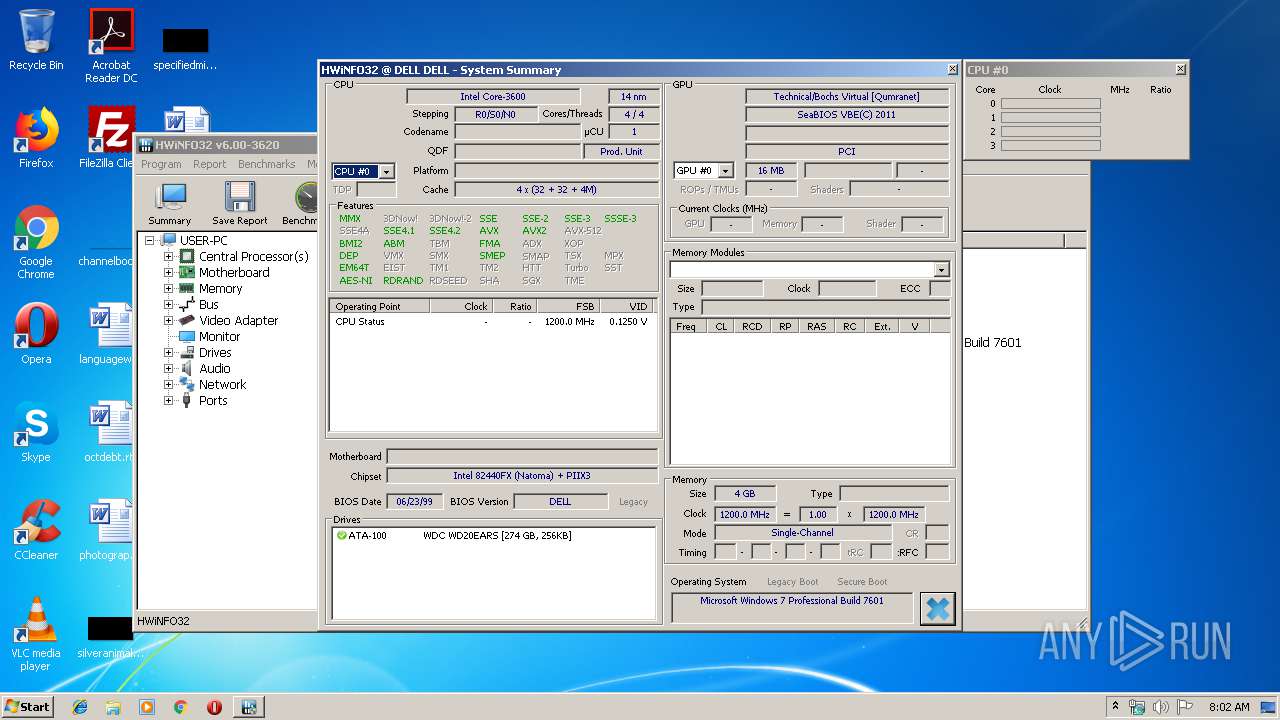Open the GPU #0 selector dropdown
This screenshot has height=720, width=1280.
coord(726,171)
